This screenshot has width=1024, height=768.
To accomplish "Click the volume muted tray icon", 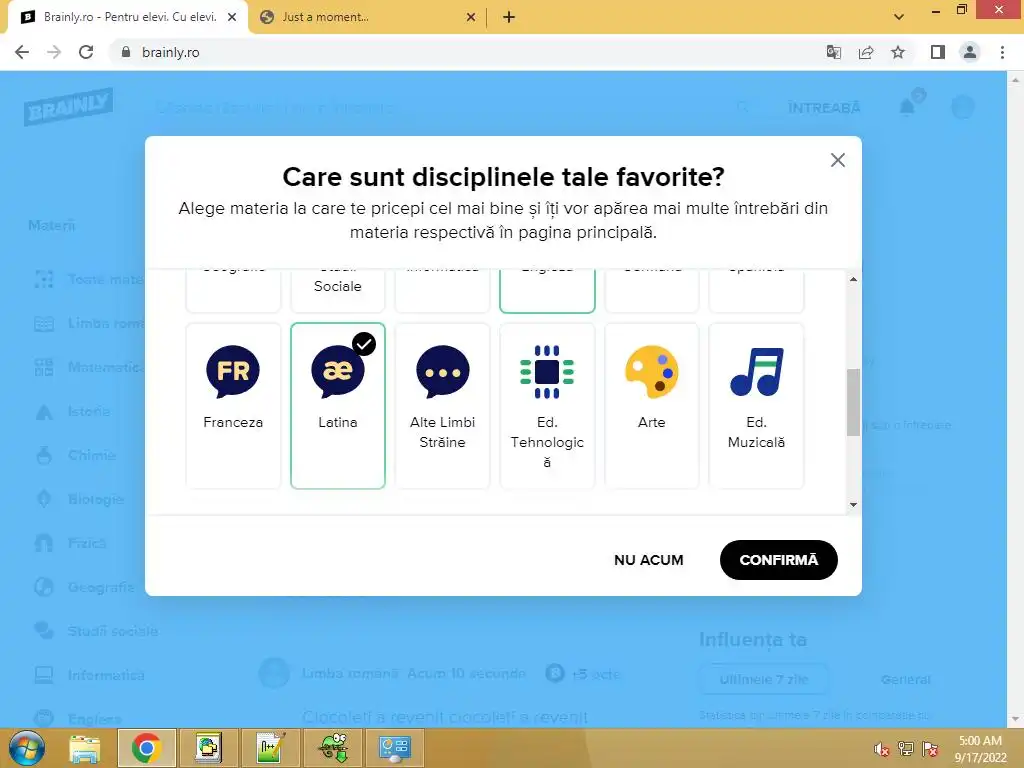I will 882,750.
